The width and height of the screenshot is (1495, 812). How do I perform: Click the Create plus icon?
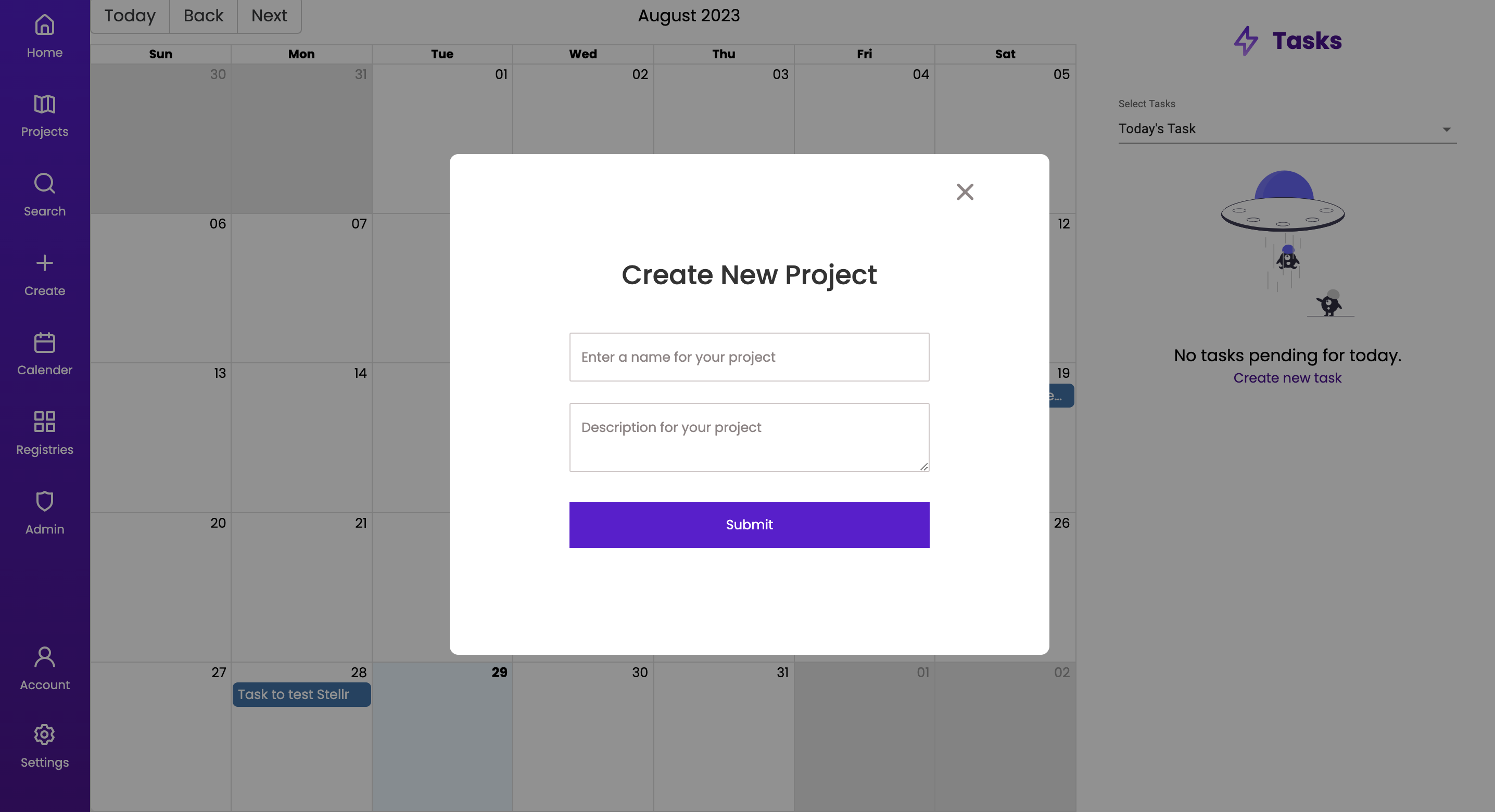(x=45, y=263)
